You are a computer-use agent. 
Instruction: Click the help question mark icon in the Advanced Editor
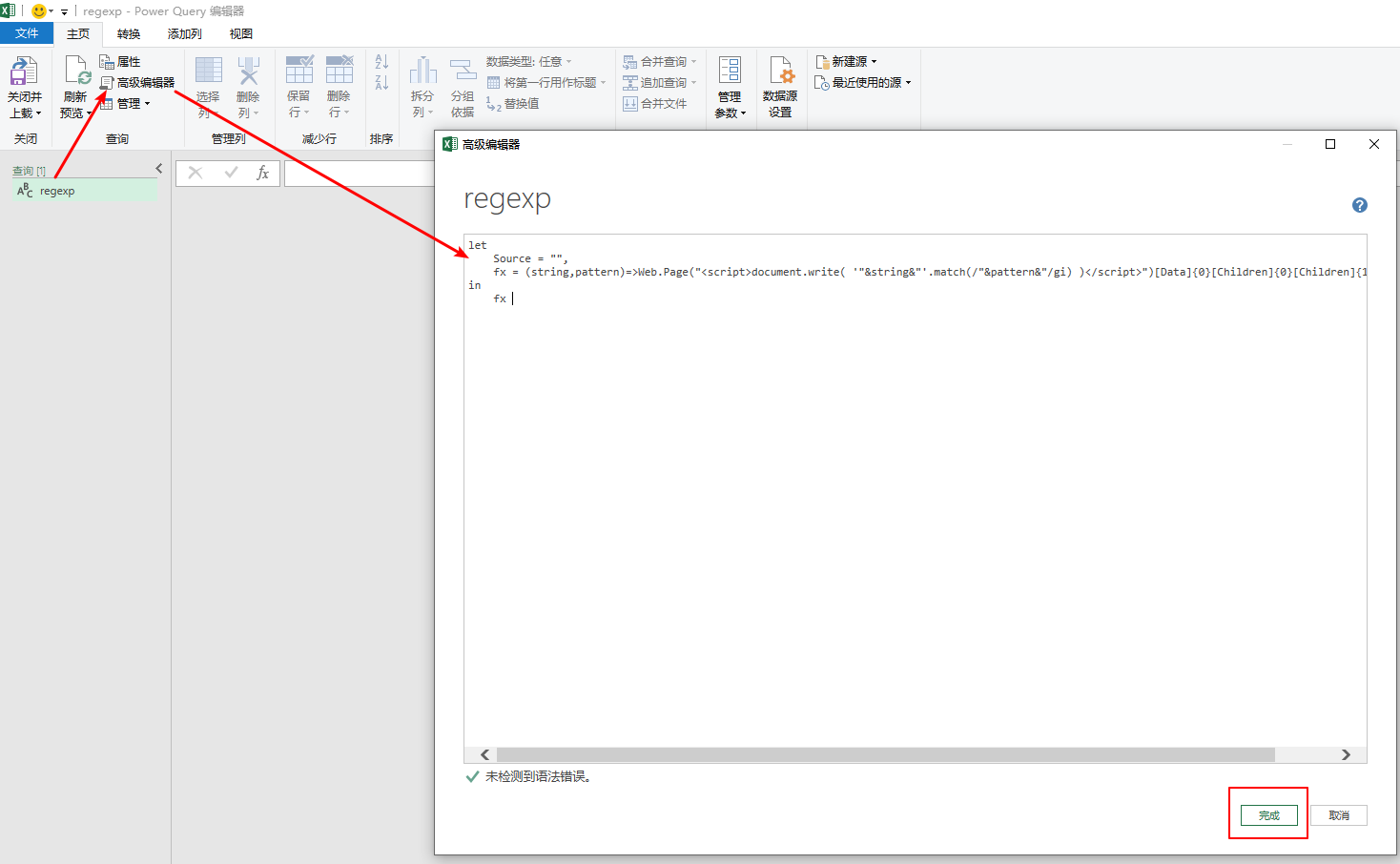coord(1360,205)
